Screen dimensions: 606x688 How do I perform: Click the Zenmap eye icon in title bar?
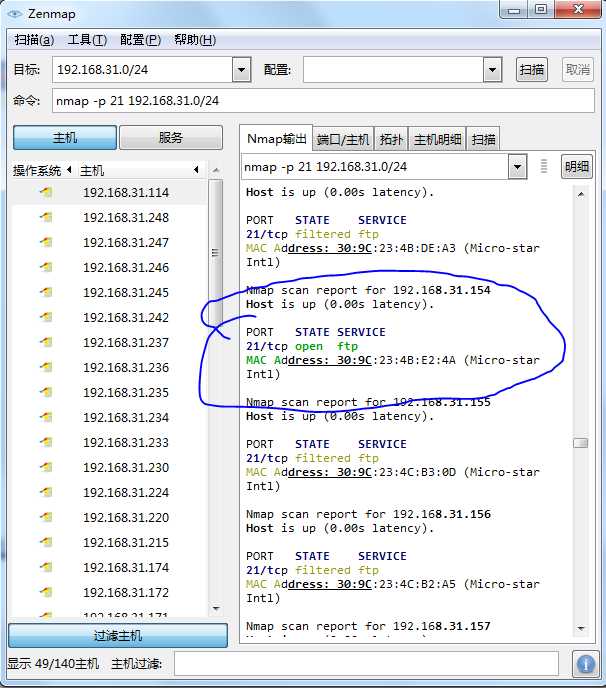click(x=14, y=14)
